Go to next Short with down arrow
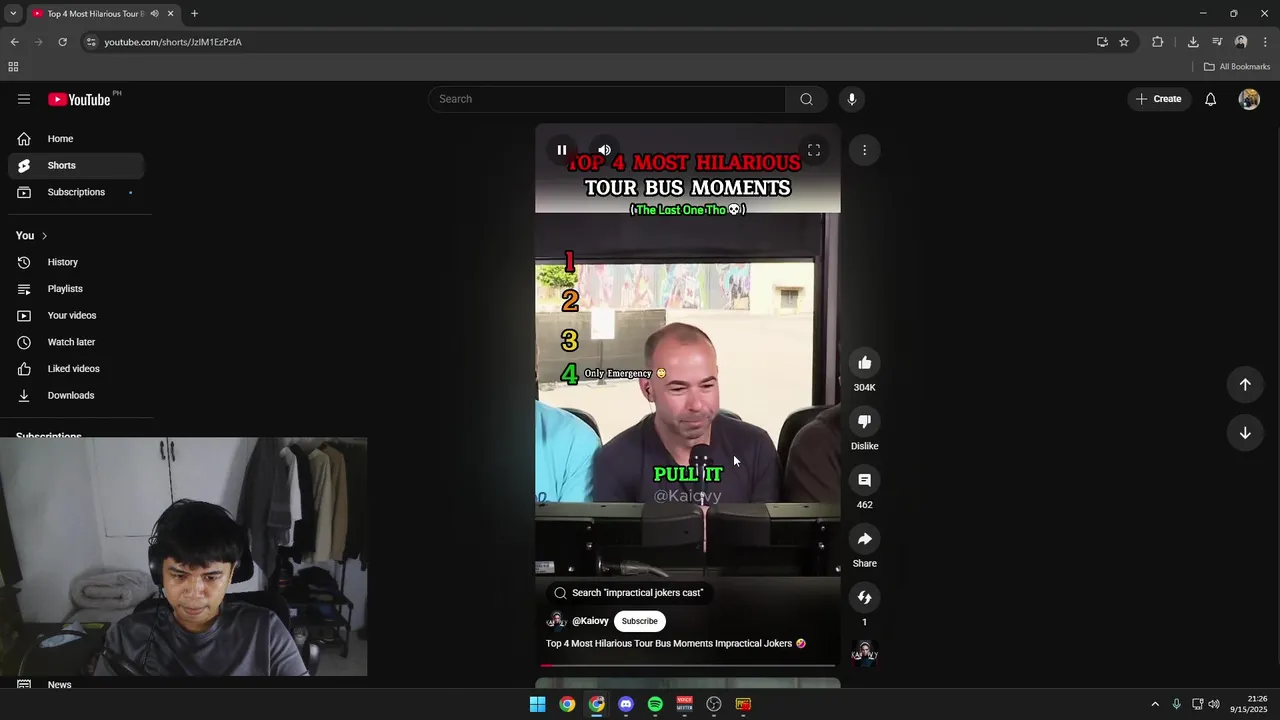Viewport: 1280px width, 720px height. pyautogui.click(x=1245, y=433)
